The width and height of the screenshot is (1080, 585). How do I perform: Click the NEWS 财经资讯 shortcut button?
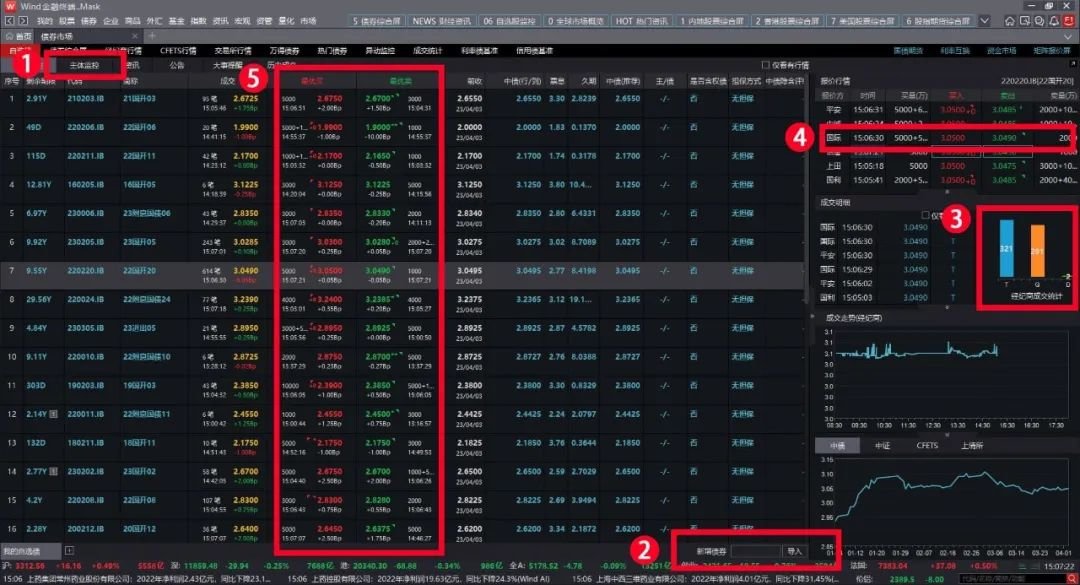coord(442,21)
